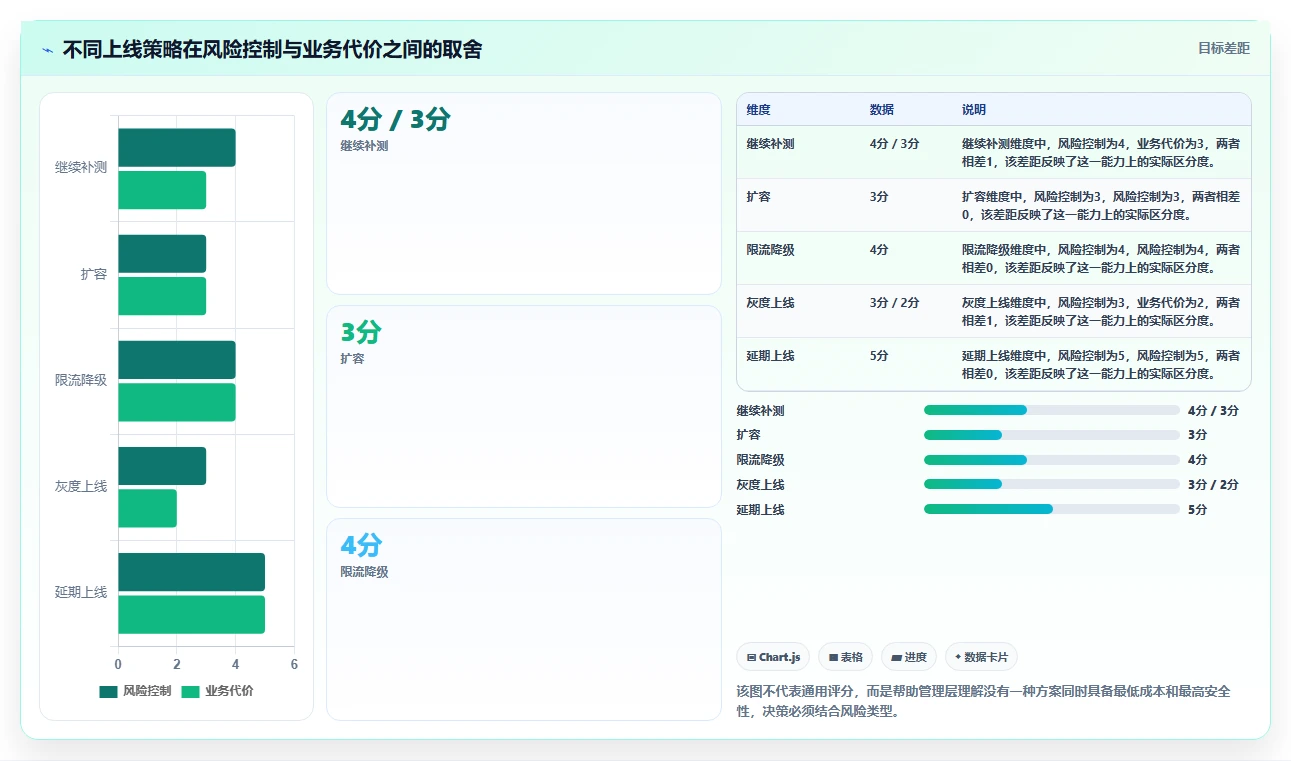Open the Chart.js tag chip
Screen dimensions: 1291x761
[x=773, y=657]
